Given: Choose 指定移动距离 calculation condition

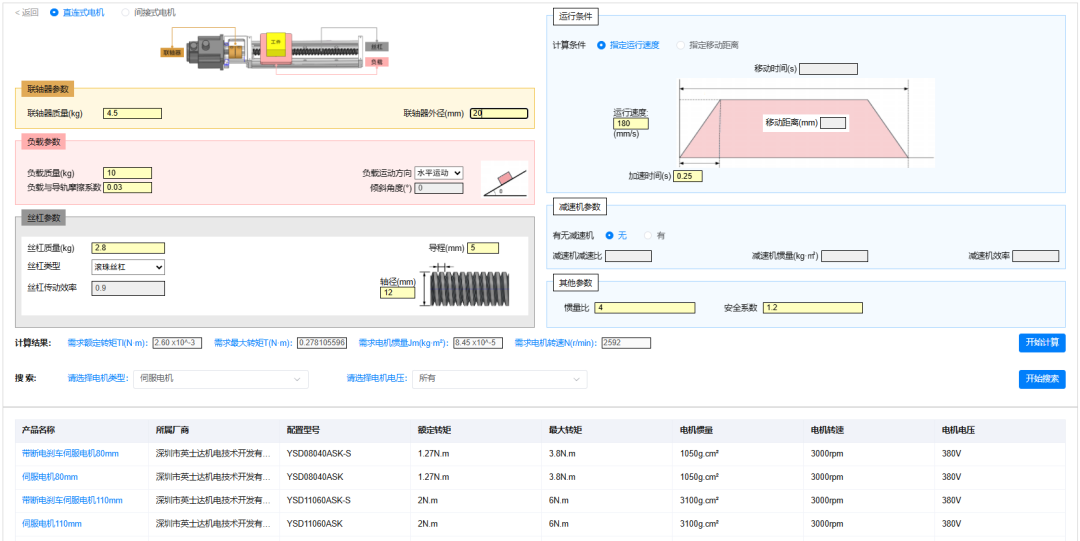Looking at the screenshot, I should pos(681,45).
